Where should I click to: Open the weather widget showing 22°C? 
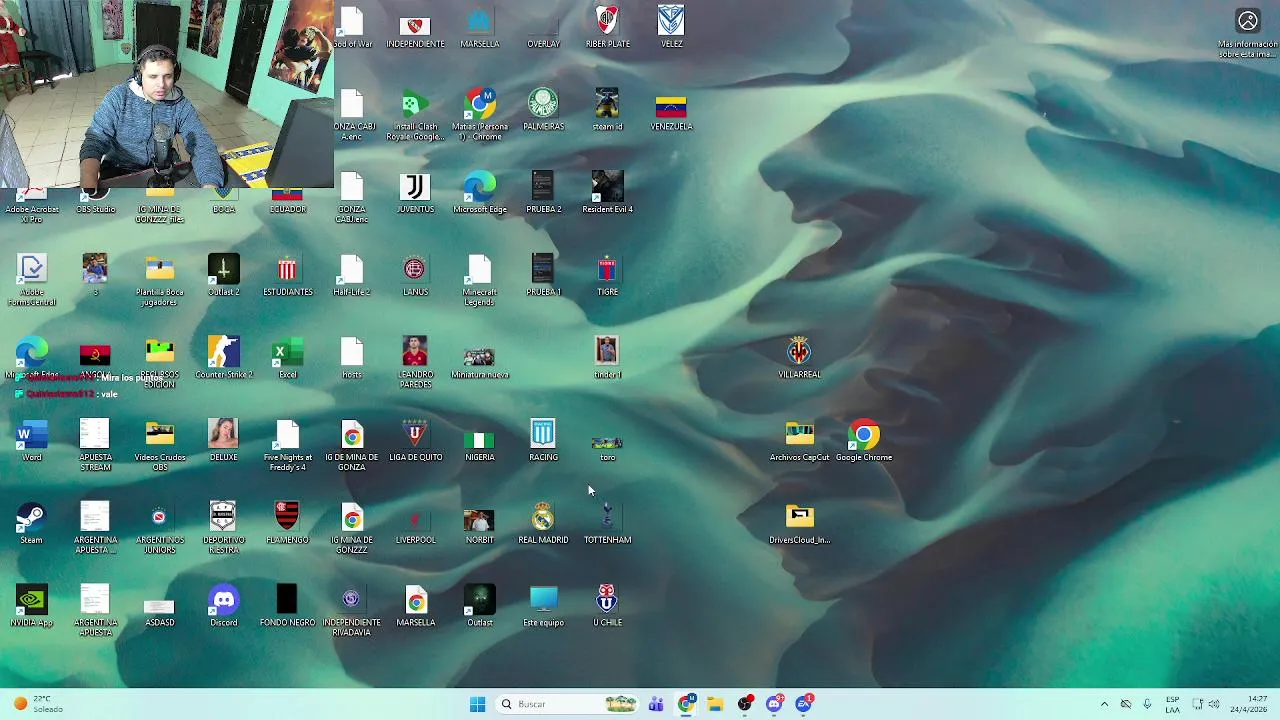coord(37,704)
